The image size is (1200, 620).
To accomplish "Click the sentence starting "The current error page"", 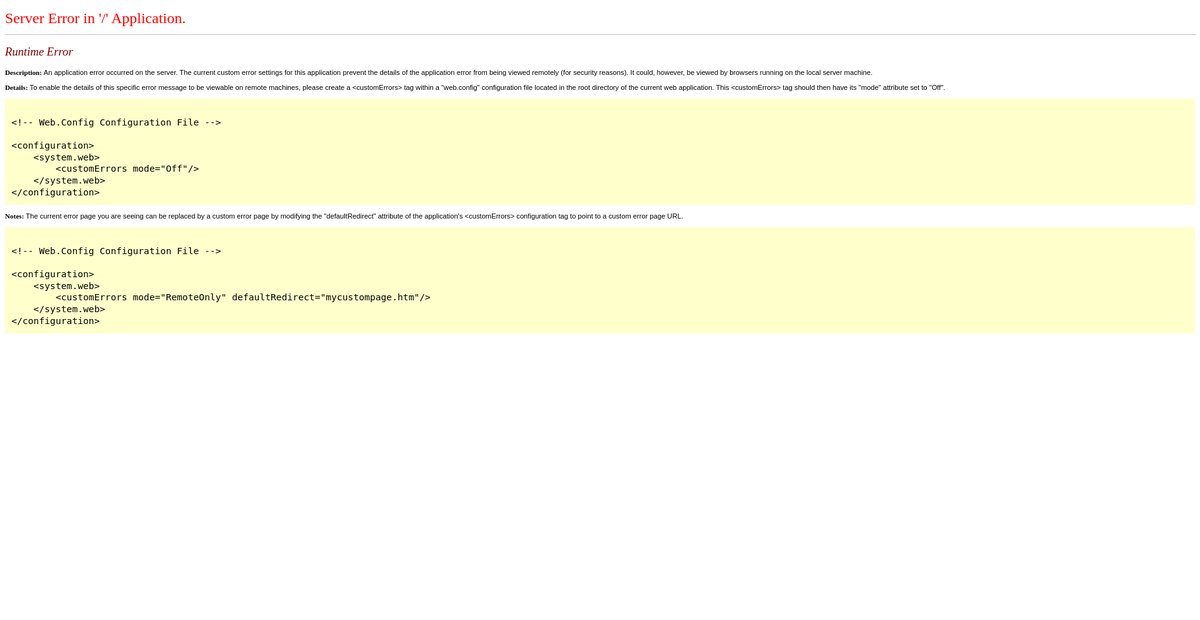I will pyautogui.click(x=354, y=216).
